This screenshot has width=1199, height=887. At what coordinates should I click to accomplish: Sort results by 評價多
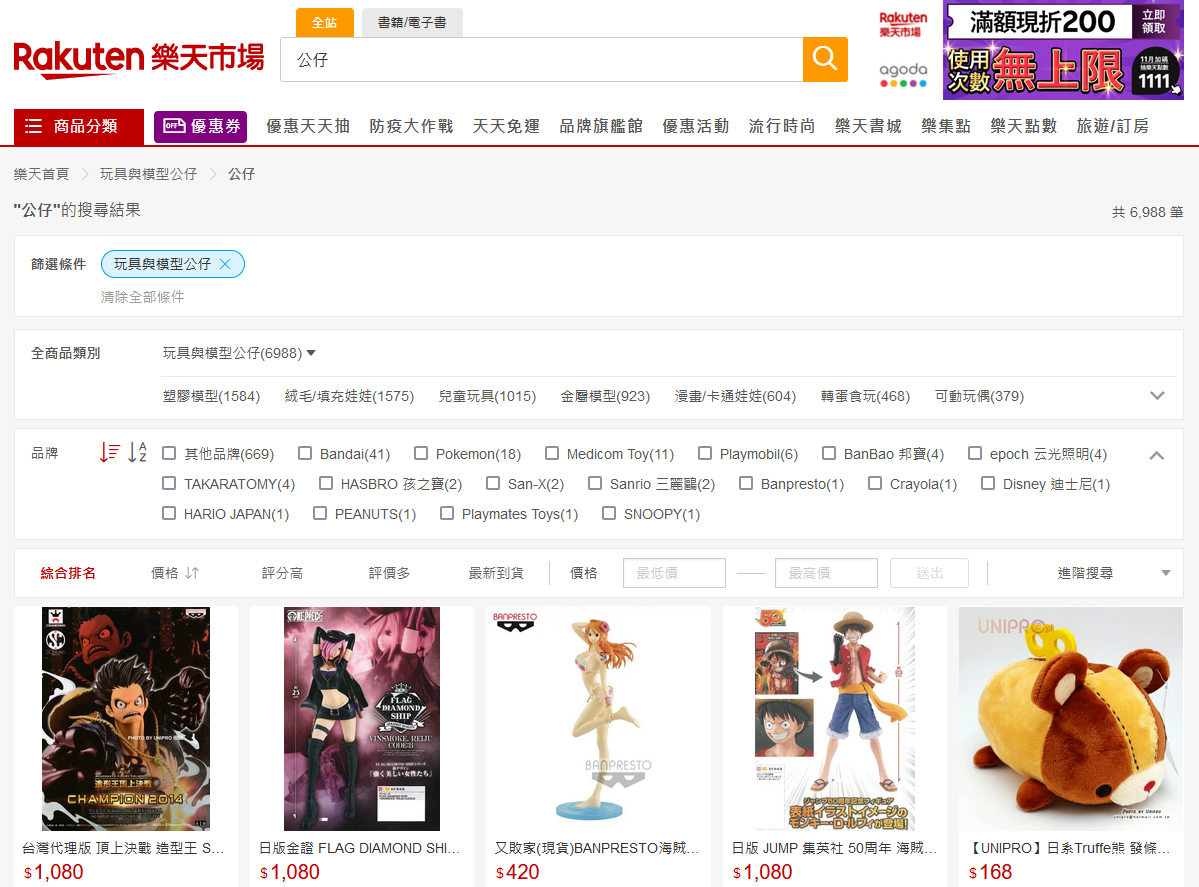pos(389,573)
